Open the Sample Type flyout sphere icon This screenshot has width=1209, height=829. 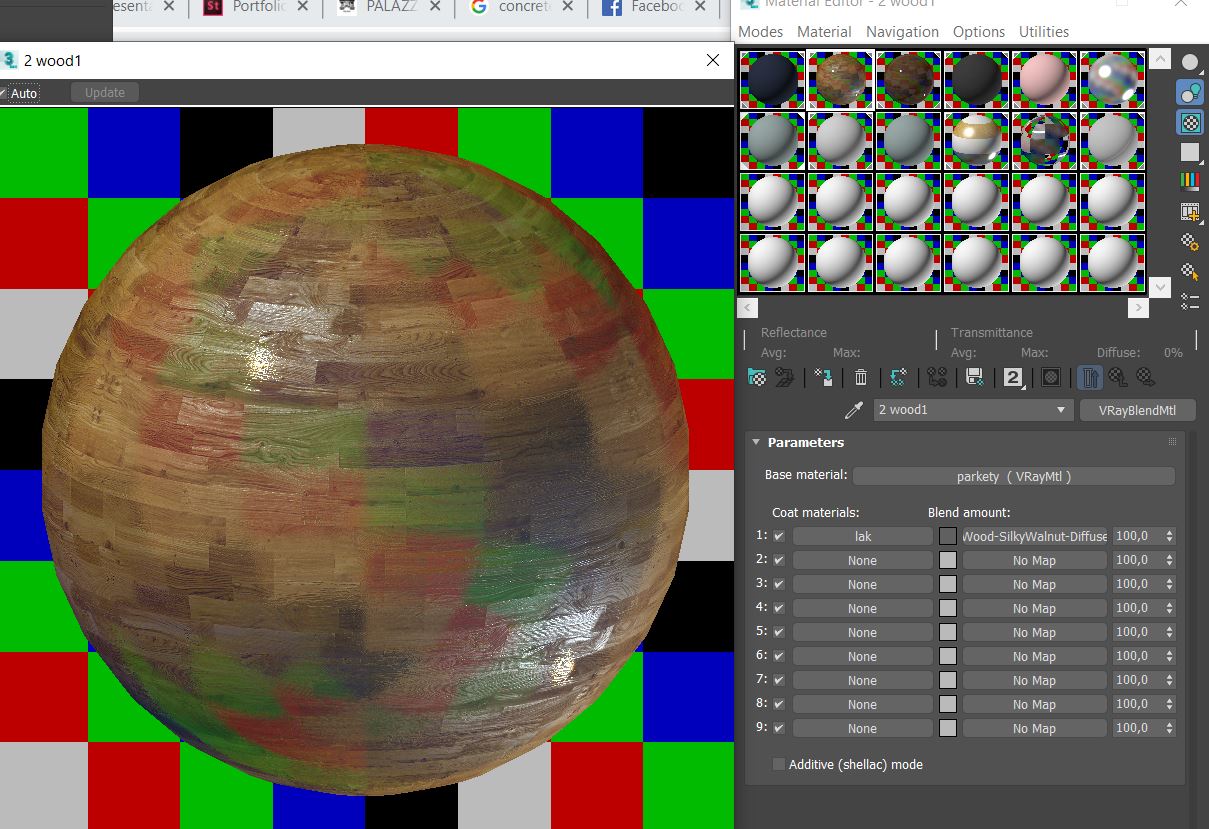1190,62
